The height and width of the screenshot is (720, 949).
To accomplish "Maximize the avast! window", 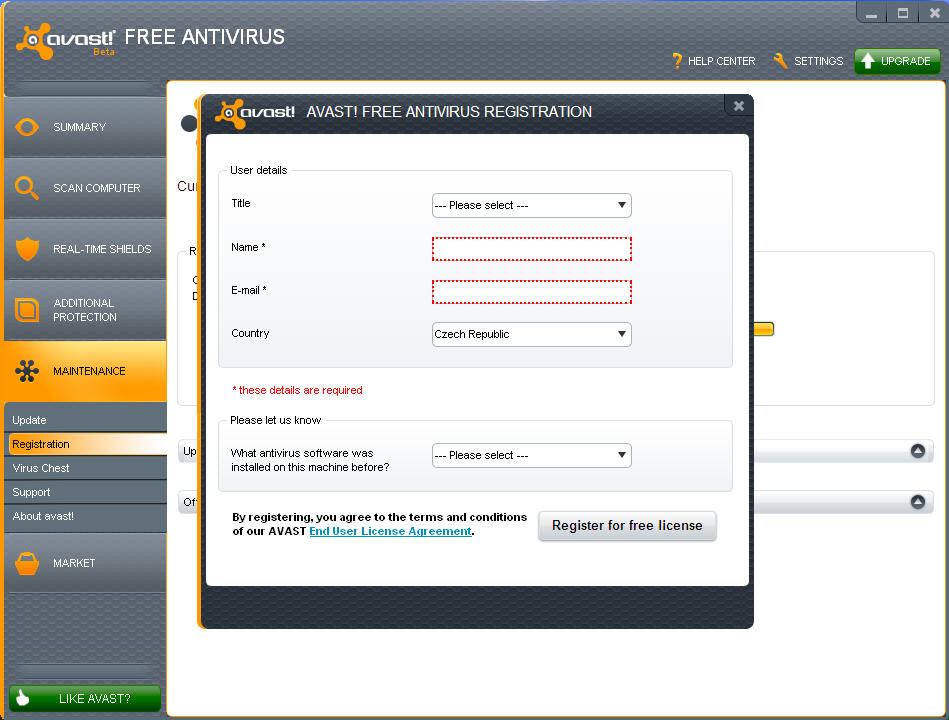I will (x=902, y=13).
